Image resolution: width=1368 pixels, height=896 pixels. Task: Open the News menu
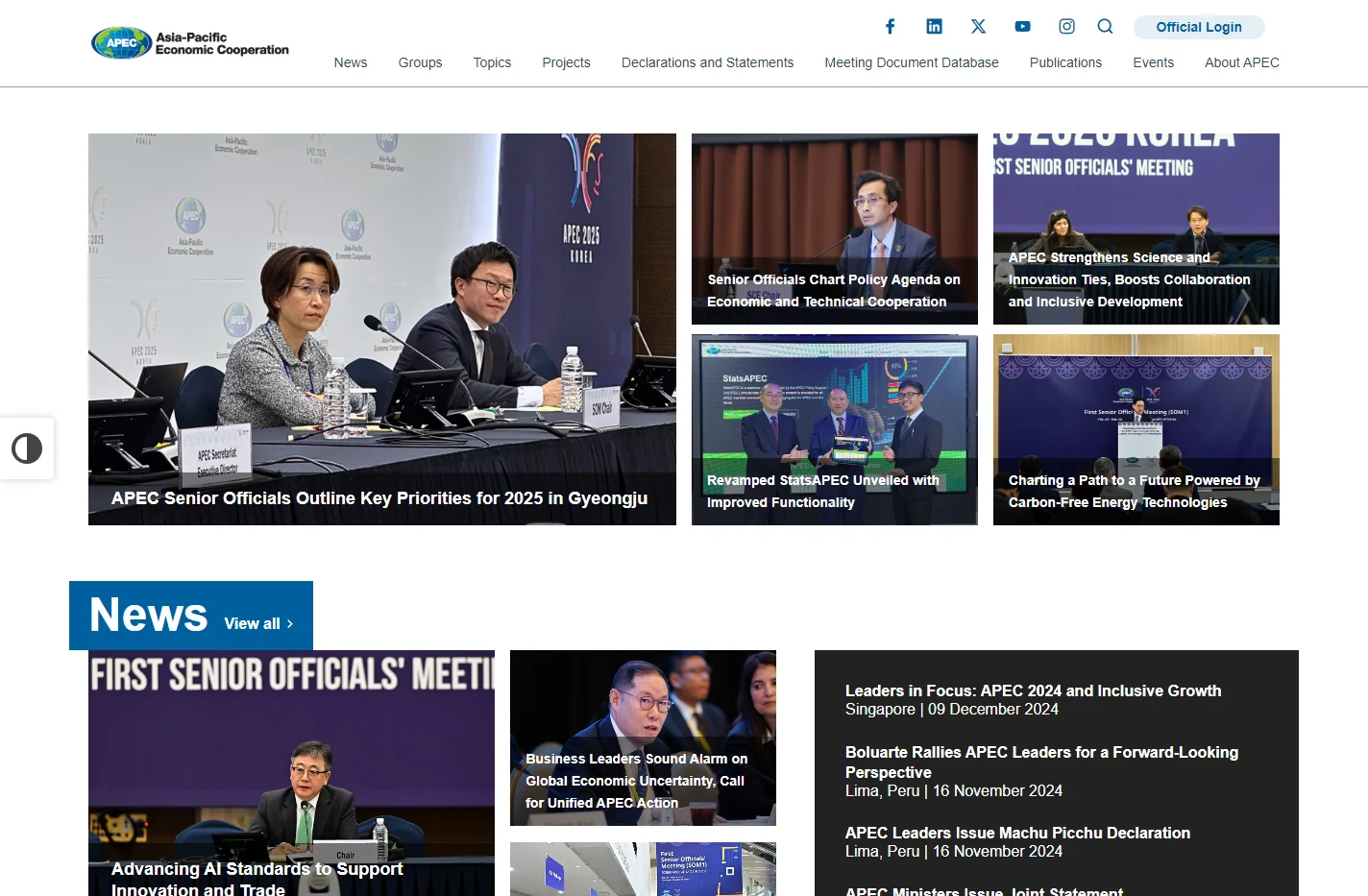click(x=351, y=62)
